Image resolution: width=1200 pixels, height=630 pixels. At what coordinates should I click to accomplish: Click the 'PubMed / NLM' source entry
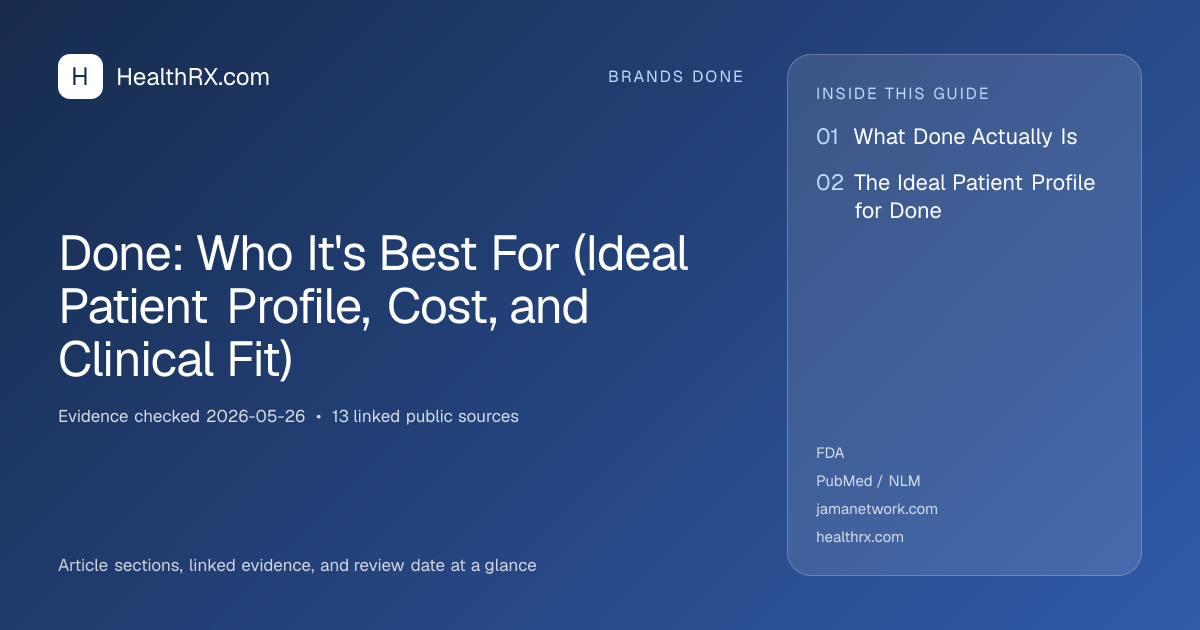pos(868,481)
